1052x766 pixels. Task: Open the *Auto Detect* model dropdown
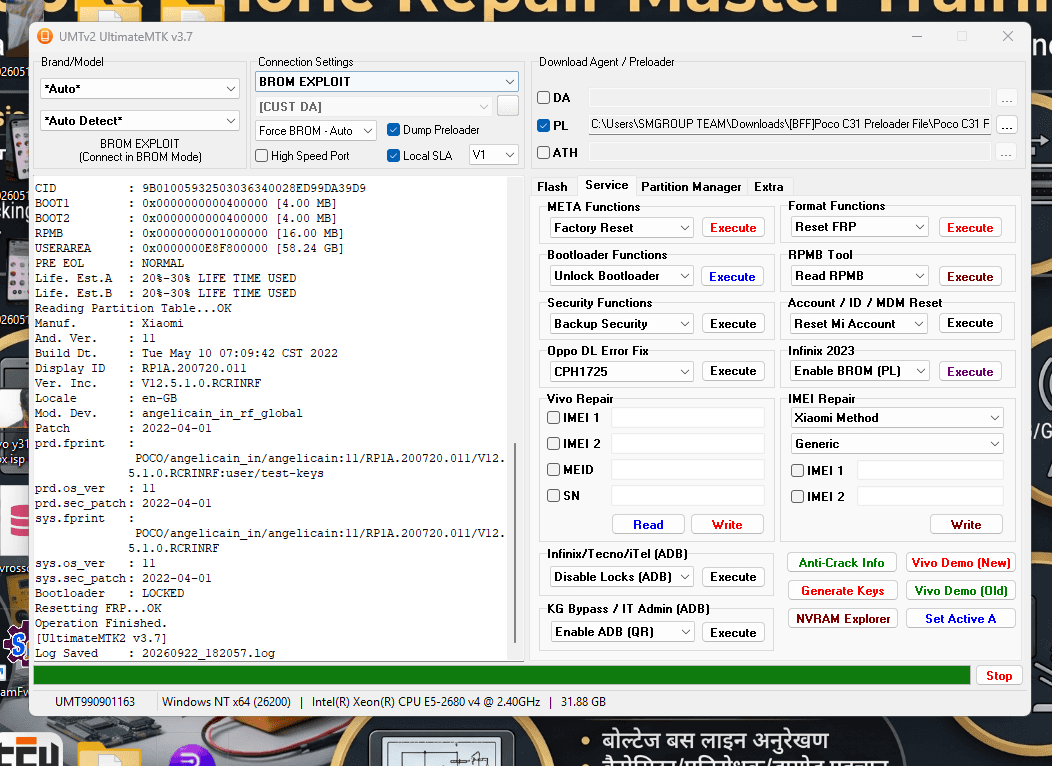click(140, 121)
